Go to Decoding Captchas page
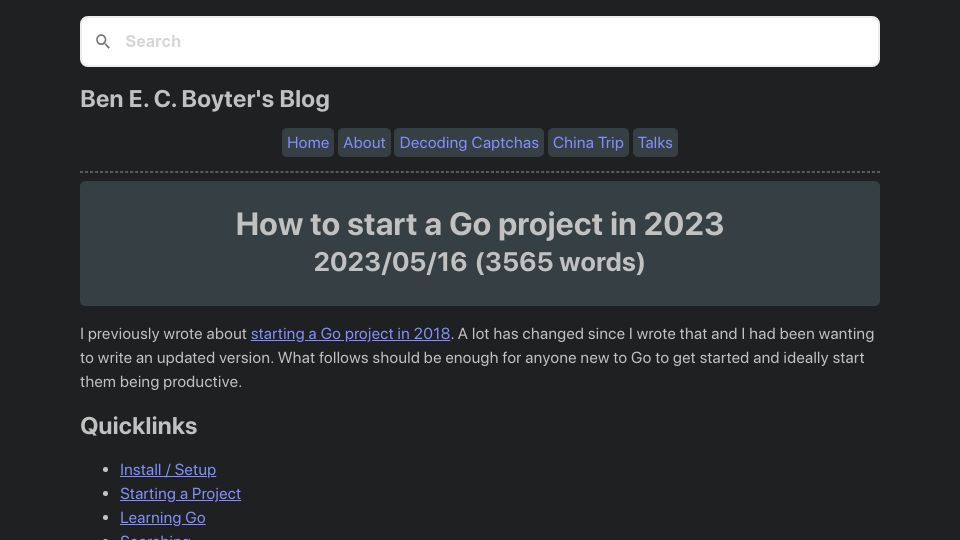Screen dimensions: 960x540 pos(469,143)
